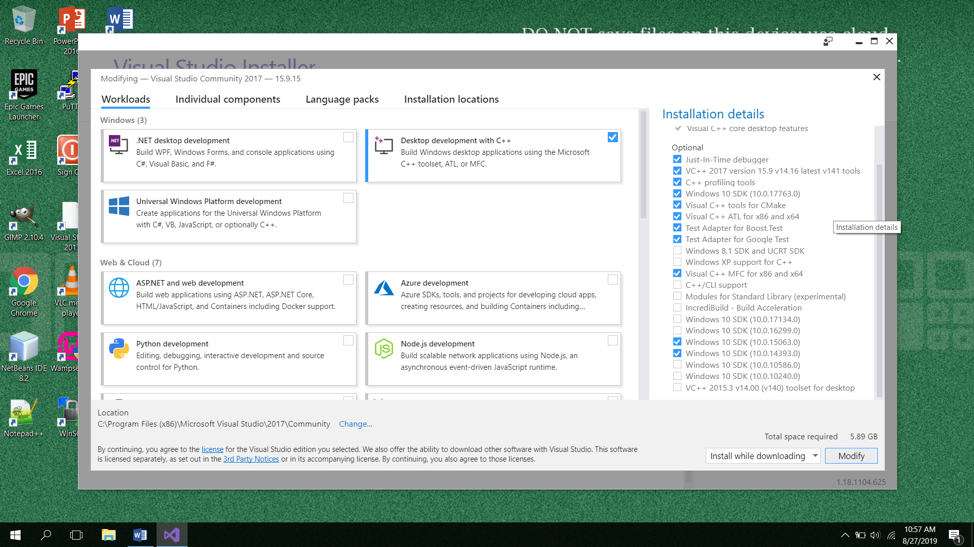Screen dimensions: 974x547
Task: Check VC++ 2015.3 v14.00 toolset for desktop
Action: point(677,387)
